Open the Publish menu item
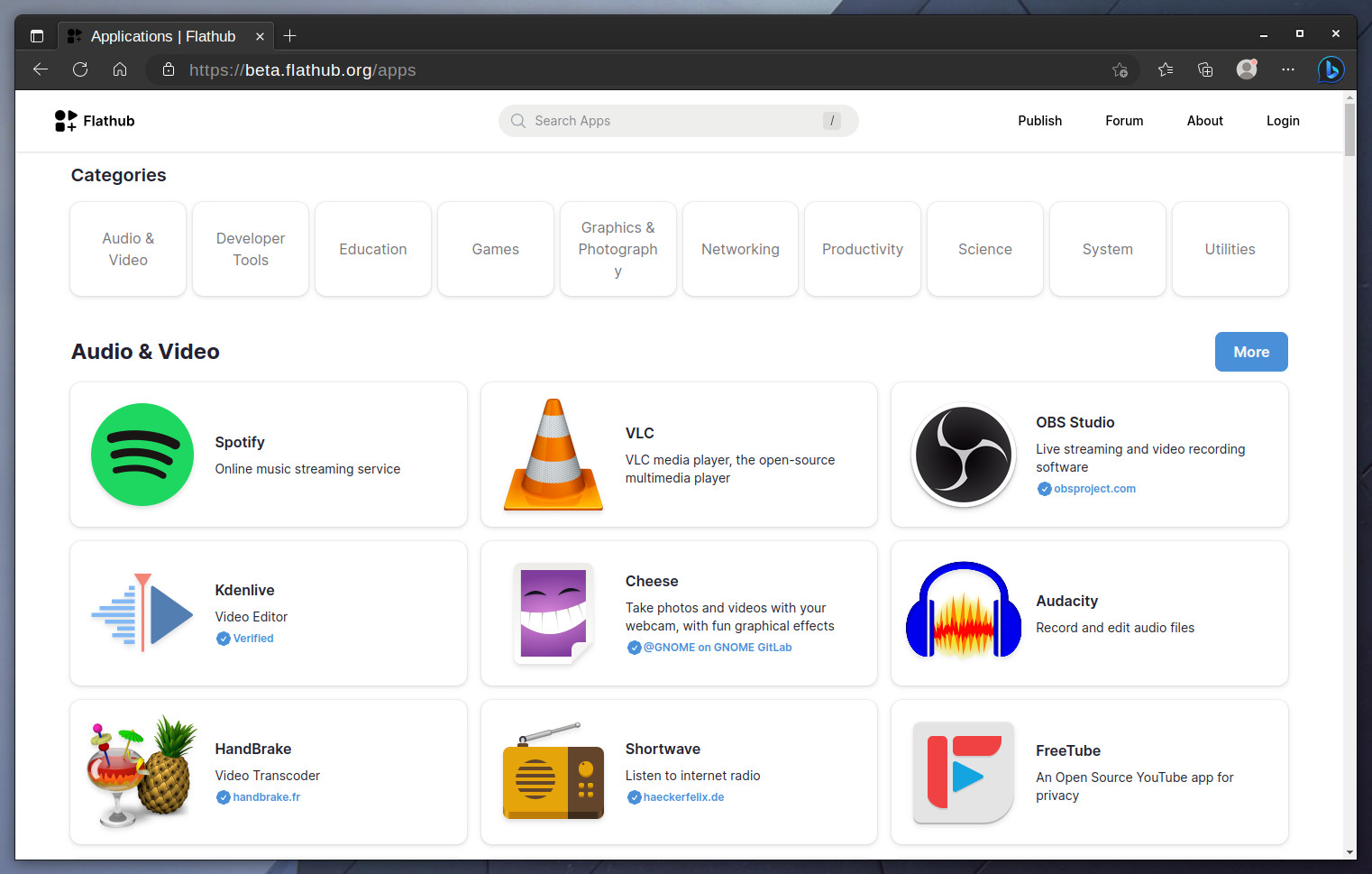Screen dimensions: 1372x874 (x=1039, y=121)
